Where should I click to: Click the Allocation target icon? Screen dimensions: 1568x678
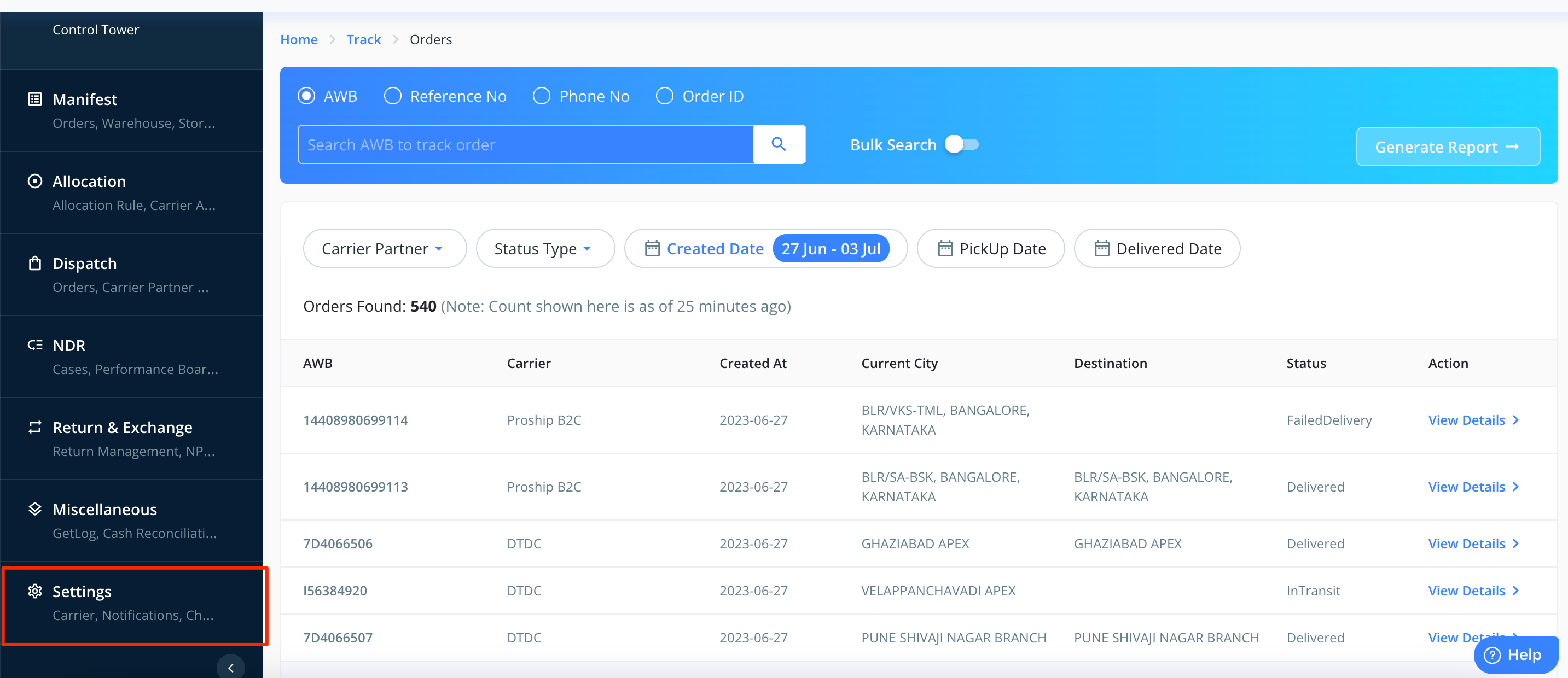tap(34, 181)
